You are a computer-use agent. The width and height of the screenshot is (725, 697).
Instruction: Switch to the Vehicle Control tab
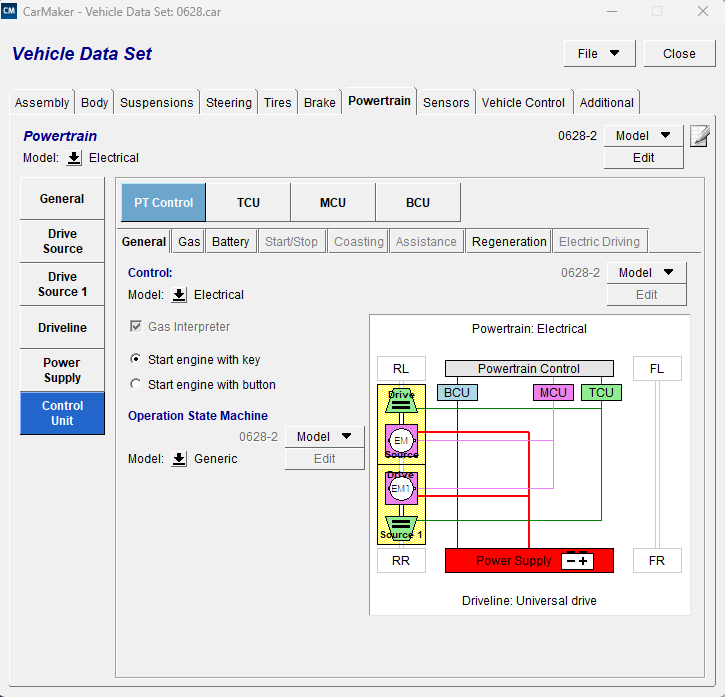523,102
